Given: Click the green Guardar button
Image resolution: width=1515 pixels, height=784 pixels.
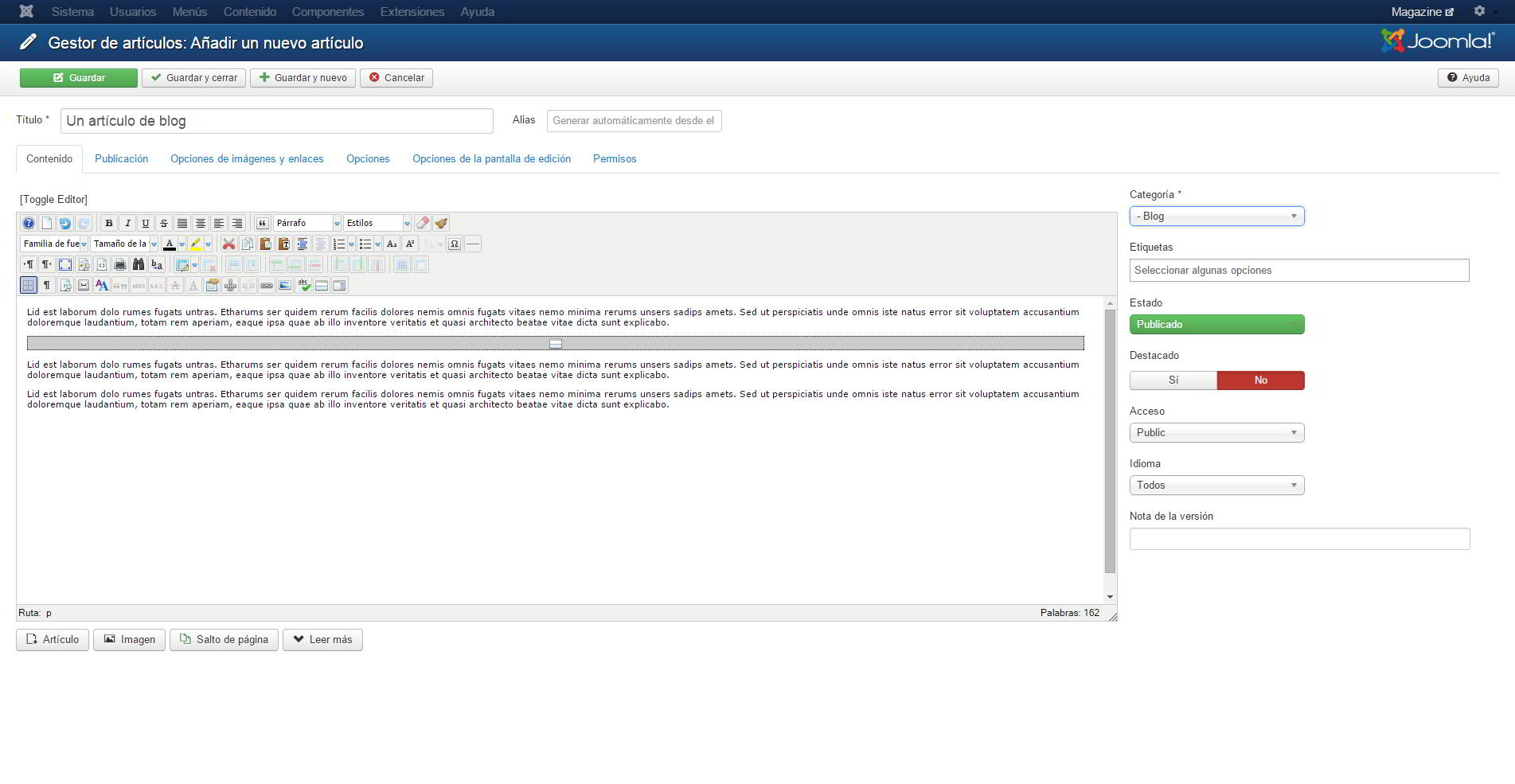Looking at the screenshot, I should point(79,78).
